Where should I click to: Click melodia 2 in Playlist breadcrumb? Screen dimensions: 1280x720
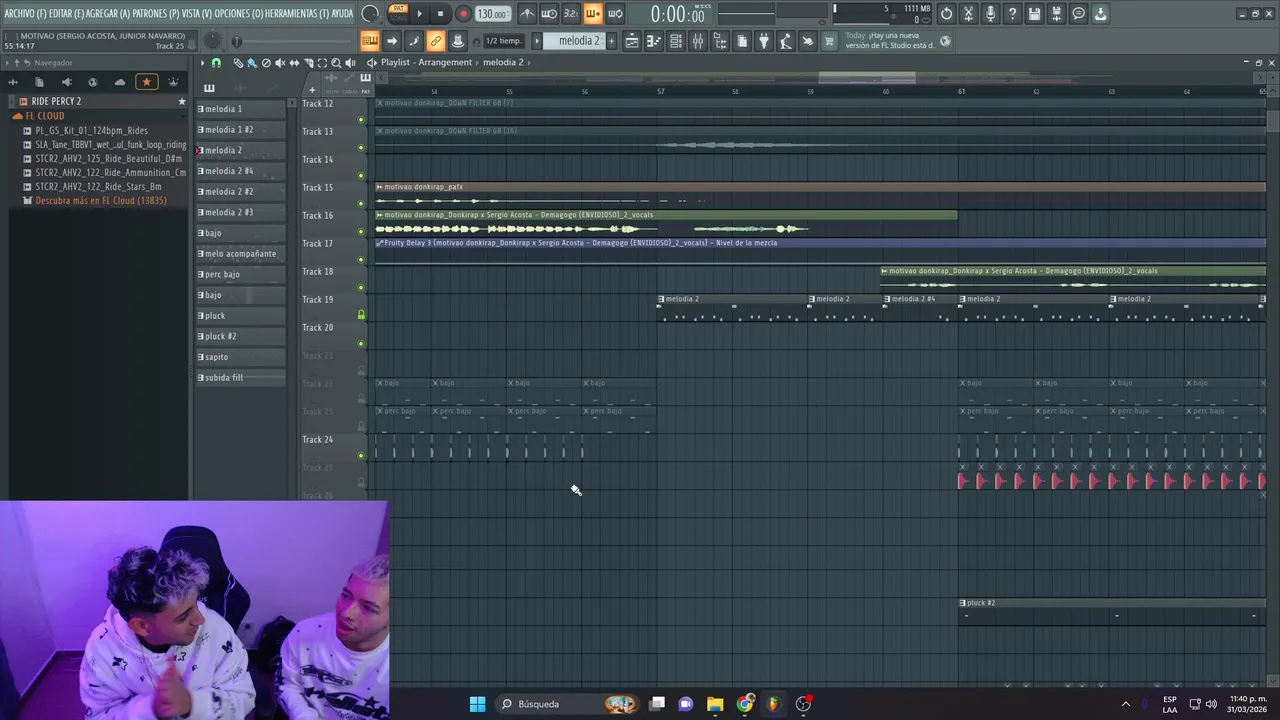[503, 62]
